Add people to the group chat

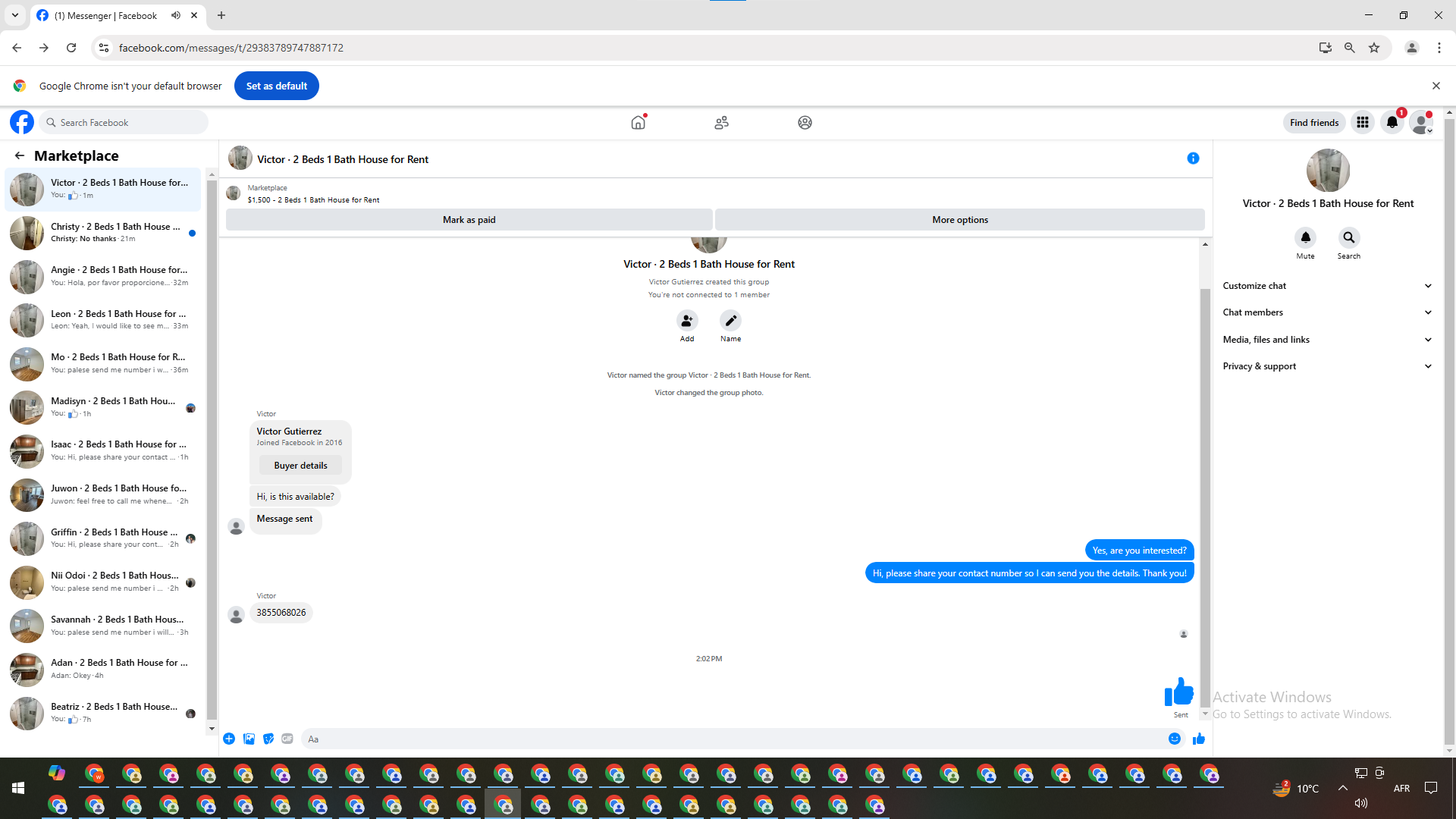pos(687,320)
